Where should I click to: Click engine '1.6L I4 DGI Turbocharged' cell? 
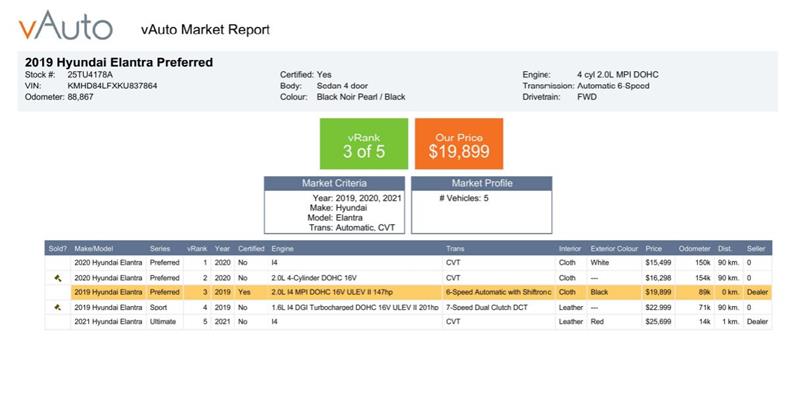coord(355,308)
